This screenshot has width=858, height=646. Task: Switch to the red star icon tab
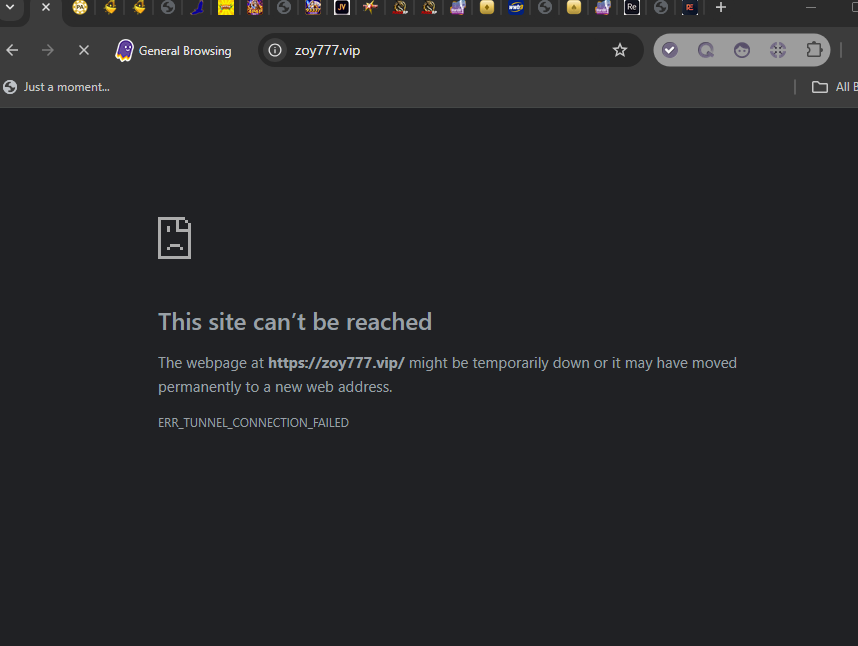[x=370, y=7]
